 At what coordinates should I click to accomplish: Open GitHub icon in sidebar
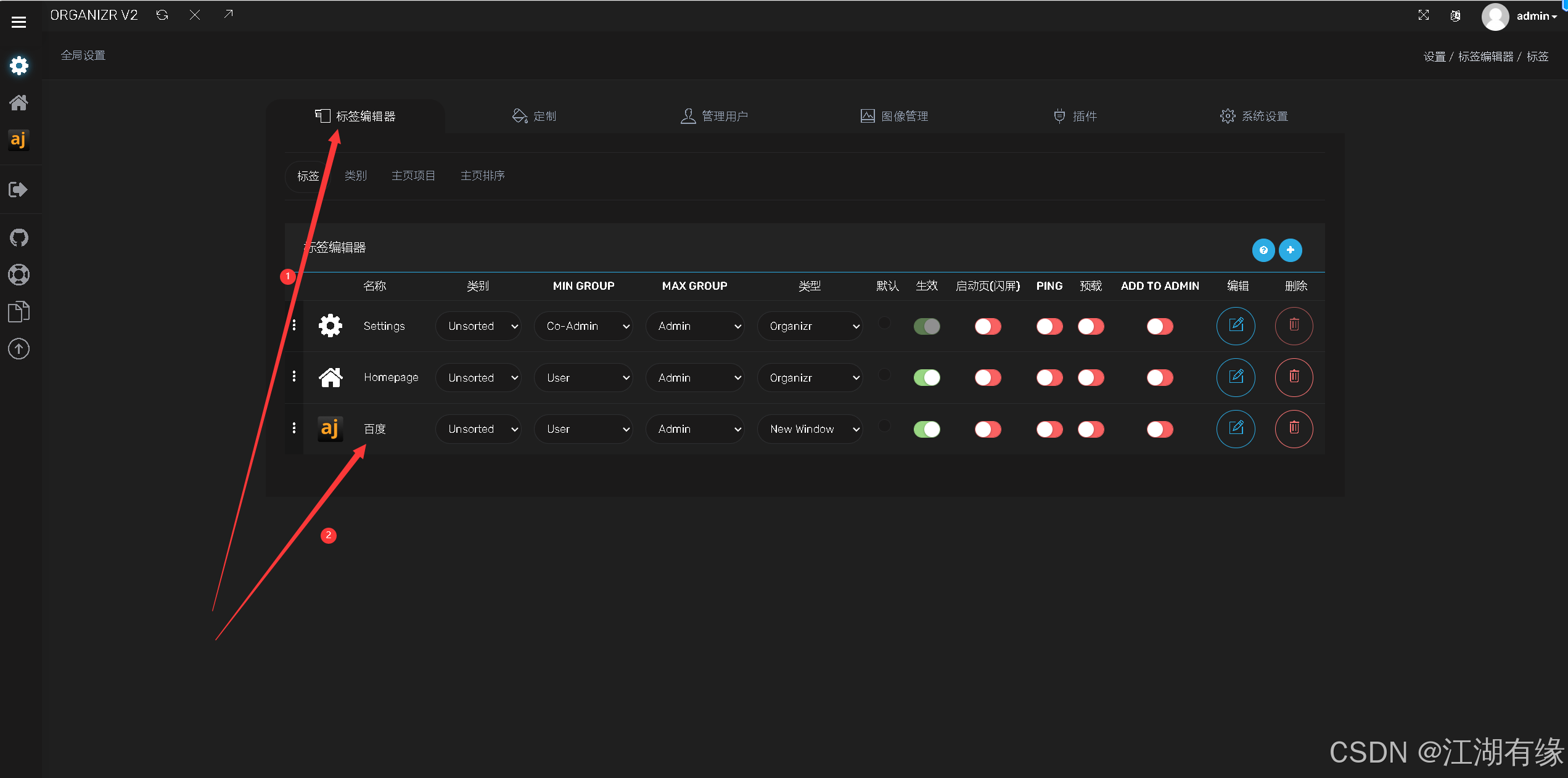[x=18, y=238]
